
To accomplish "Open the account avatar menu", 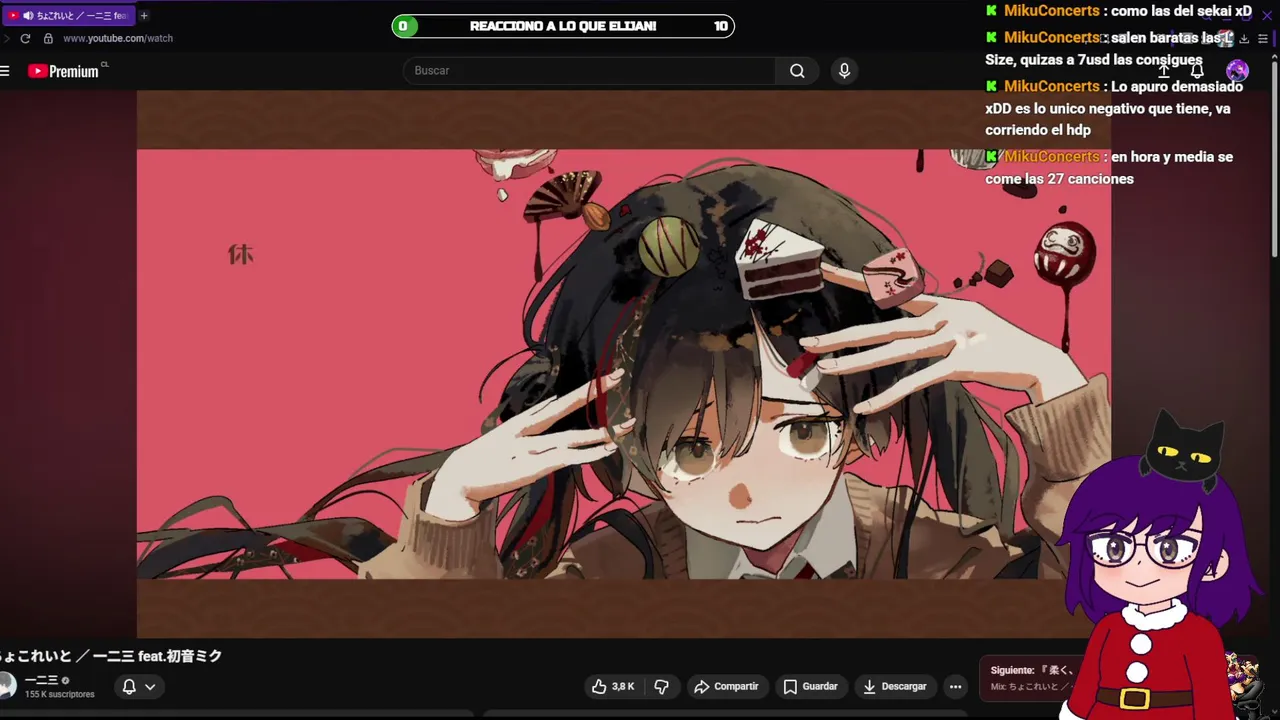I will 1238,71.
